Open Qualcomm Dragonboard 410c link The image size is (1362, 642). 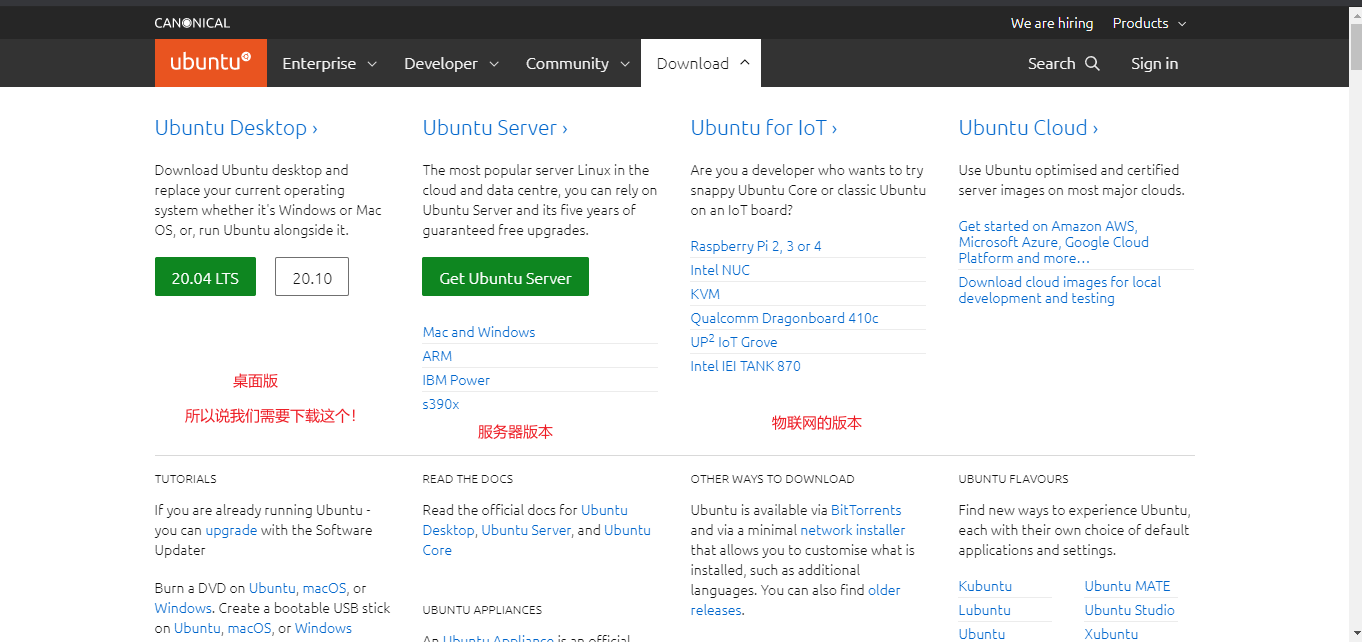pos(785,318)
